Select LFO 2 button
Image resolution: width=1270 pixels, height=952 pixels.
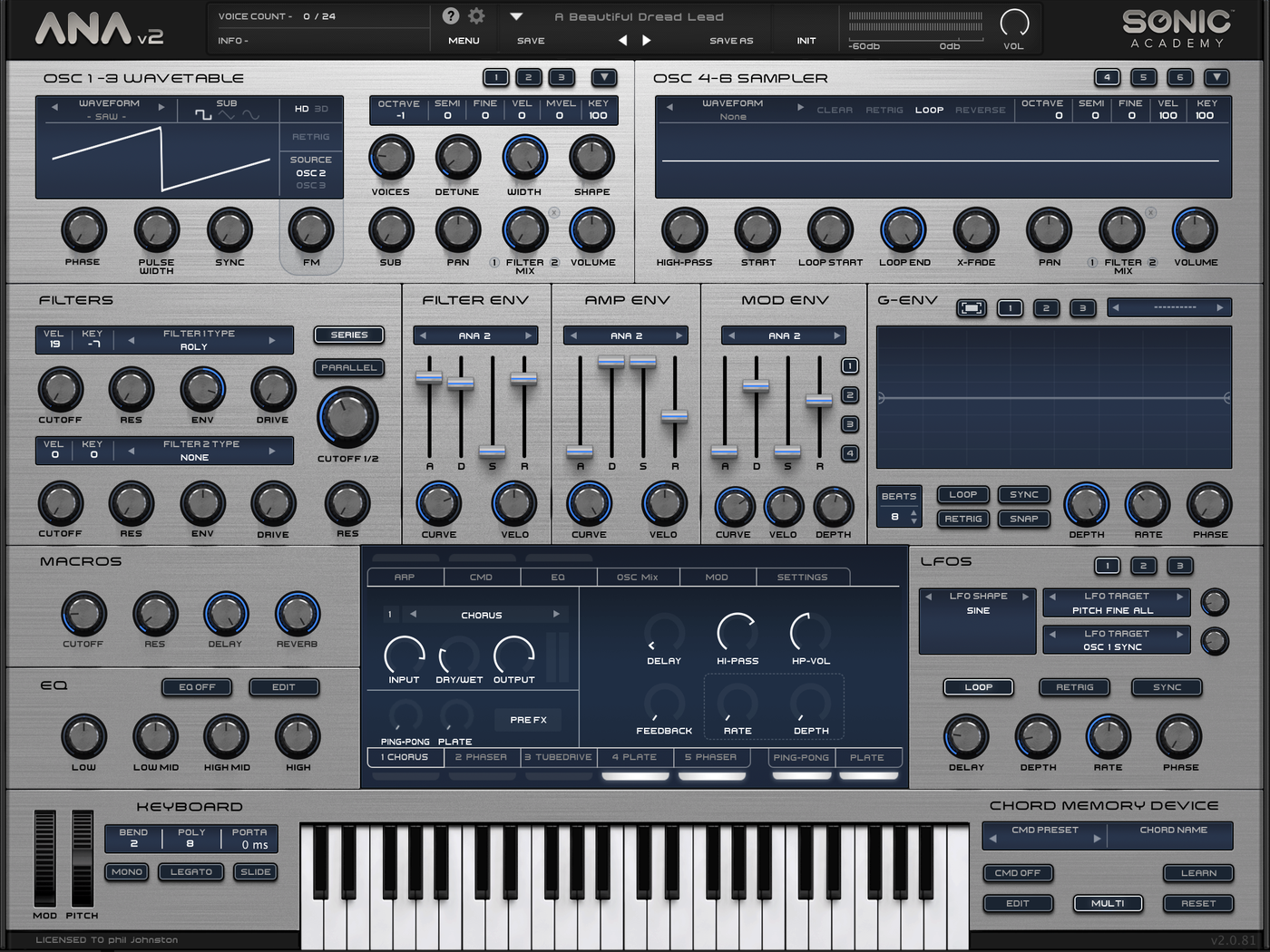(1143, 566)
